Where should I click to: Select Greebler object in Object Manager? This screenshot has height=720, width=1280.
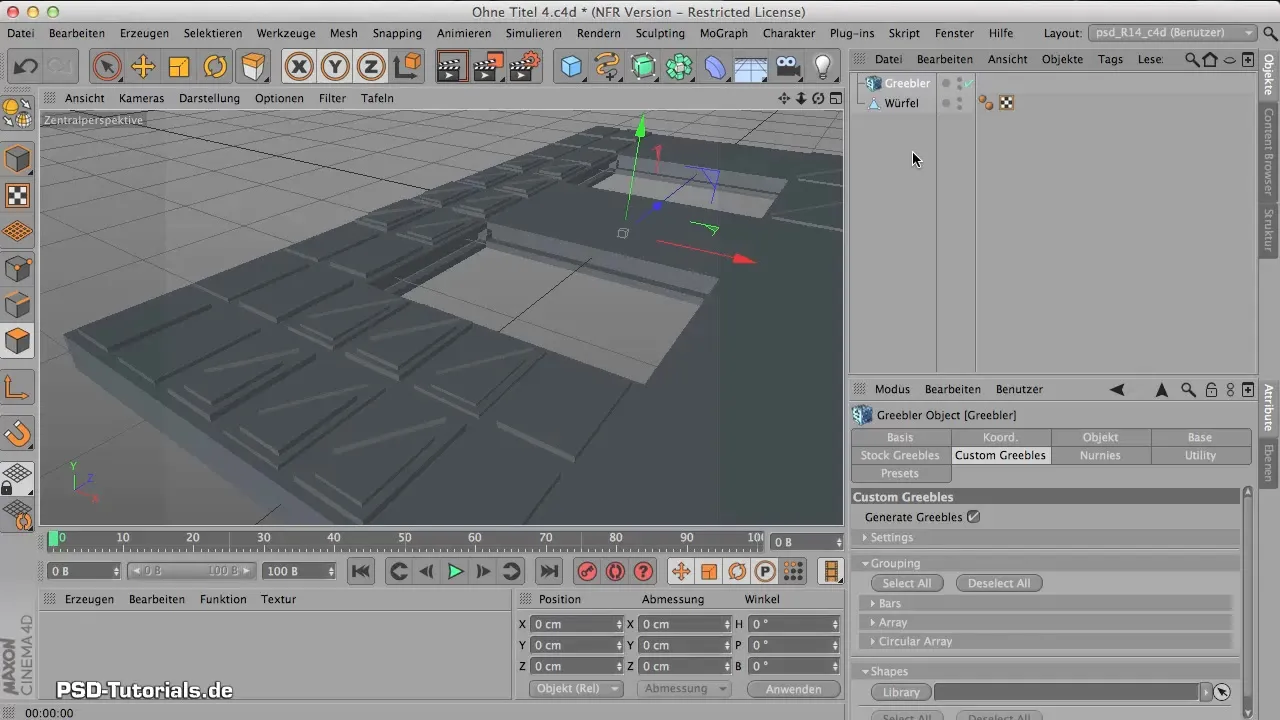tap(907, 83)
